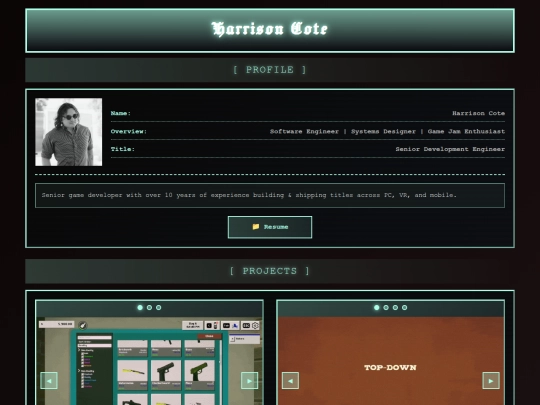Select second dot of TOP-DOWN carousel

click(386, 308)
